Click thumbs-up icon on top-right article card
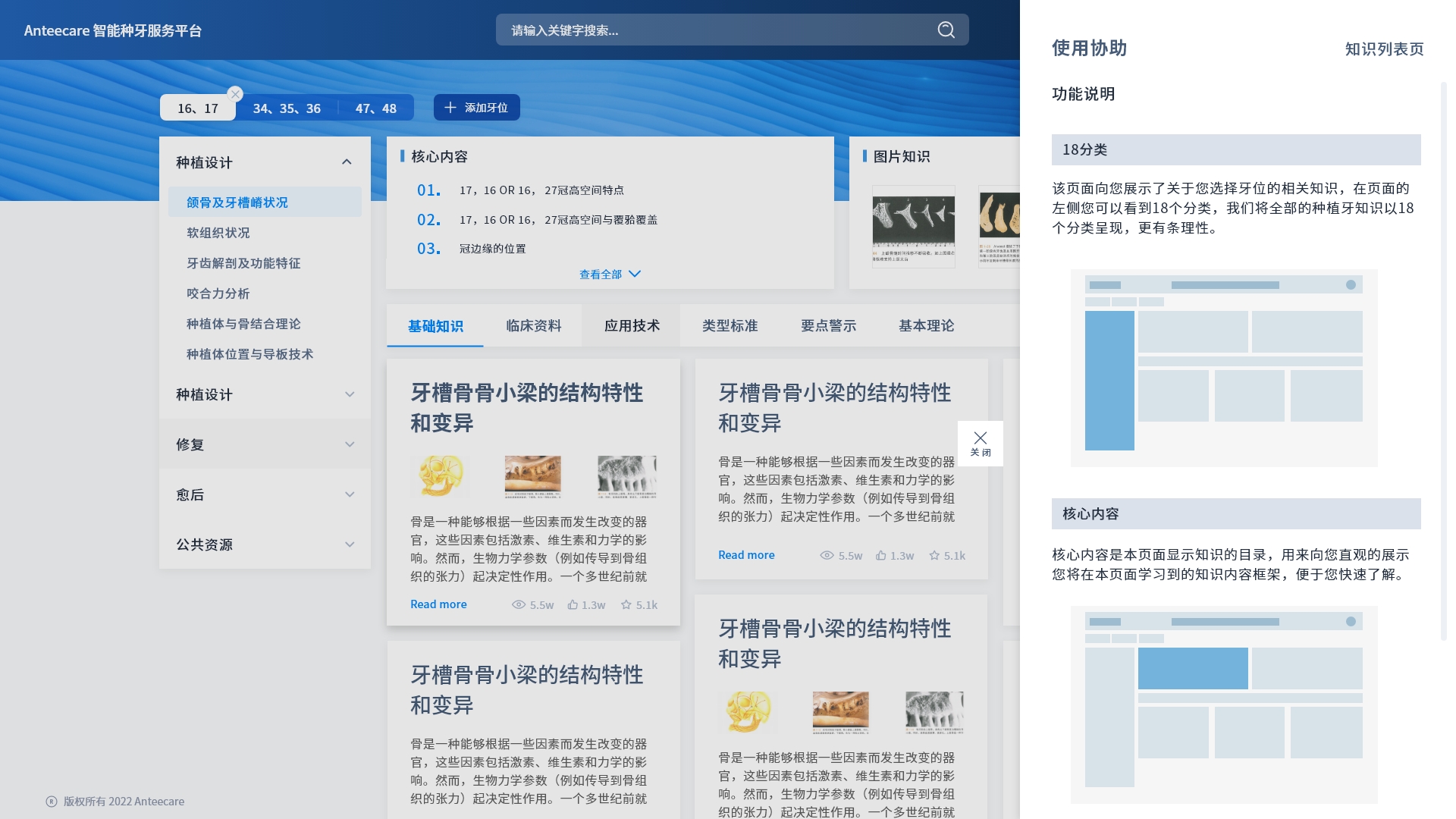 (x=881, y=556)
